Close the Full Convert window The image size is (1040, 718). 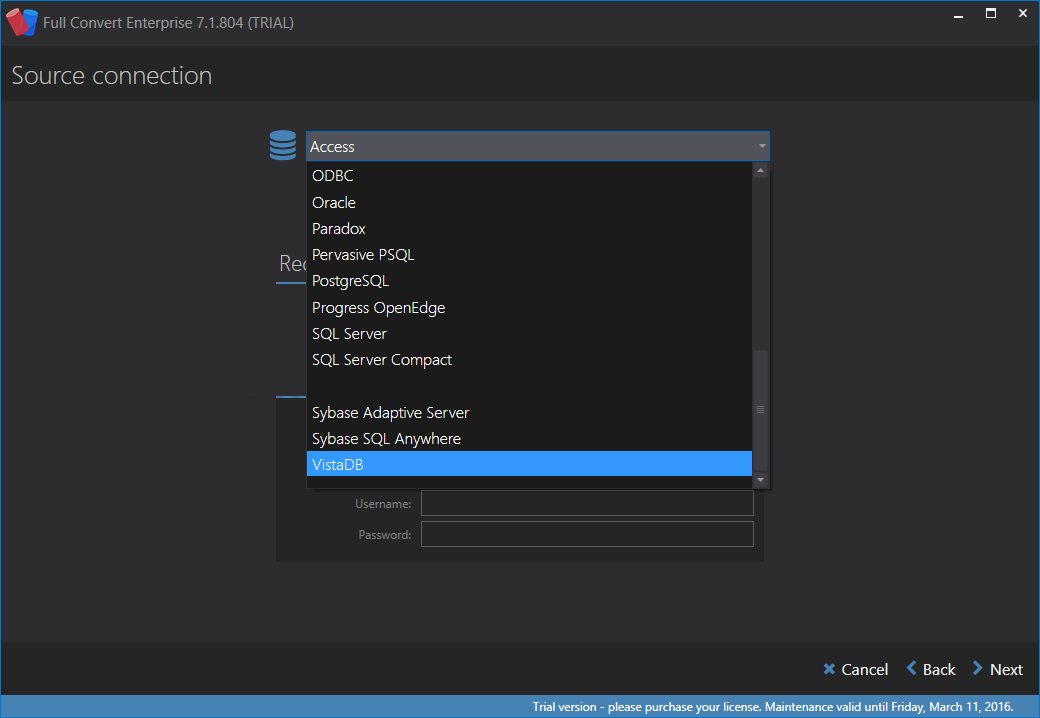tap(1023, 13)
